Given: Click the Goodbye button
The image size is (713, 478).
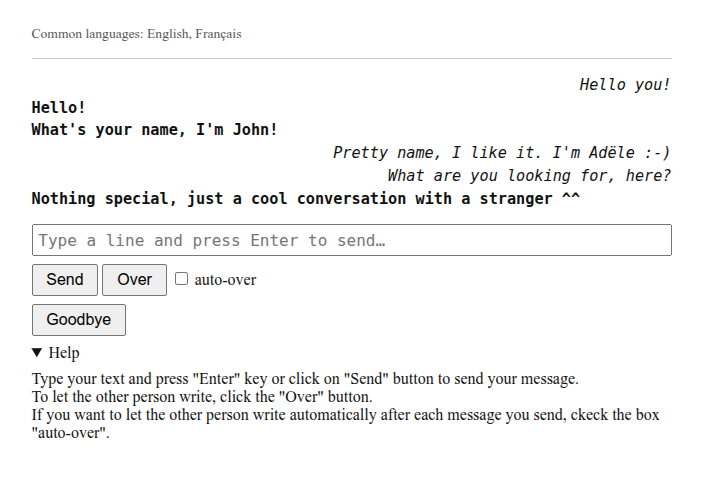Looking at the screenshot, I should [79, 320].
